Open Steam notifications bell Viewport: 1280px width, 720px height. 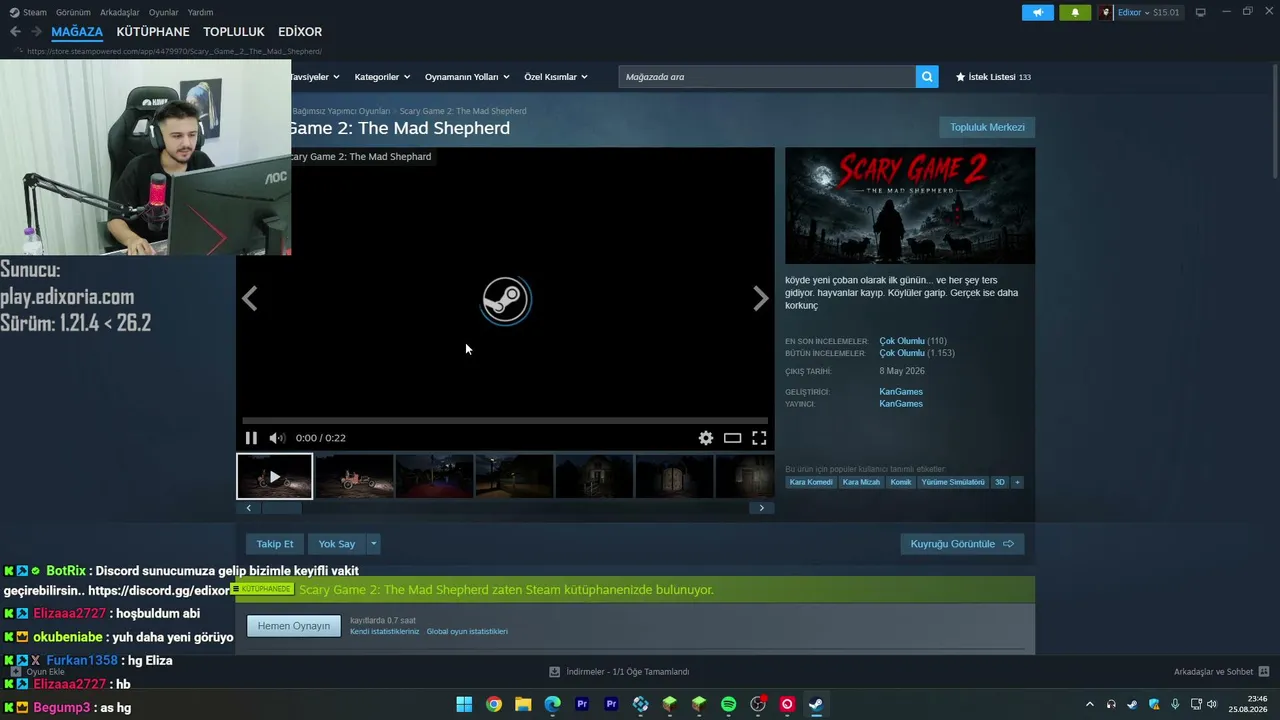[1075, 13]
